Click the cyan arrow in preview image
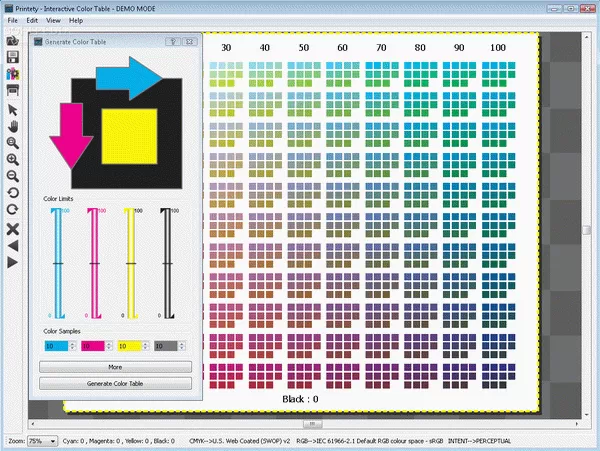This screenshot has height=451, width=600. pos(129,78)
